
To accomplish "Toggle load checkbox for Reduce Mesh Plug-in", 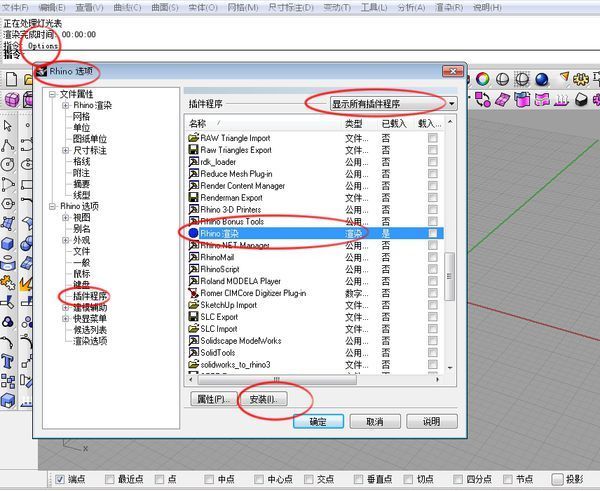I will click(x=433, y=174).
